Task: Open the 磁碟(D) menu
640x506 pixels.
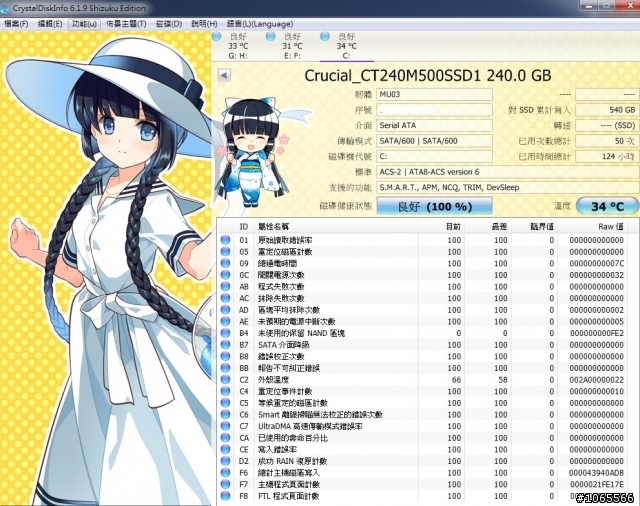Action: tap(169, 24)
